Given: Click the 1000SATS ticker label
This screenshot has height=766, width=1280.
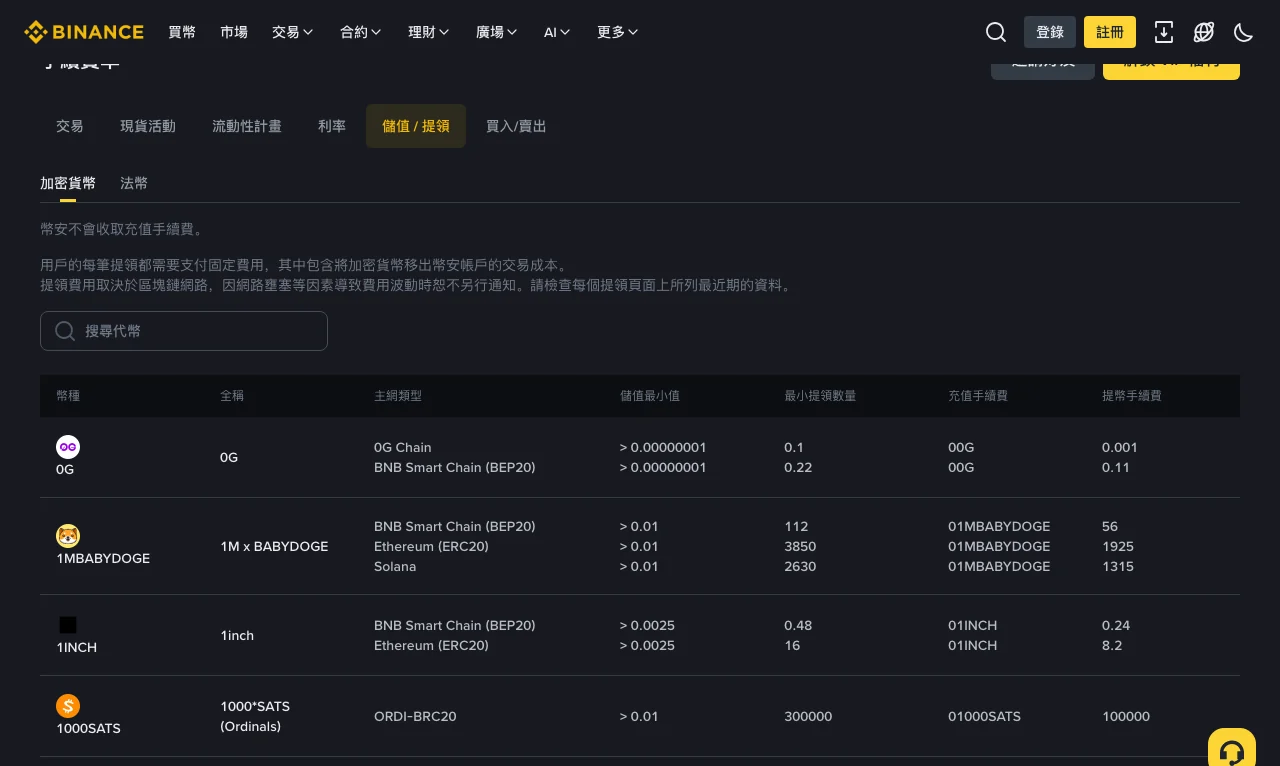Looking at the screenshot, I should click(x=88, y=728).
